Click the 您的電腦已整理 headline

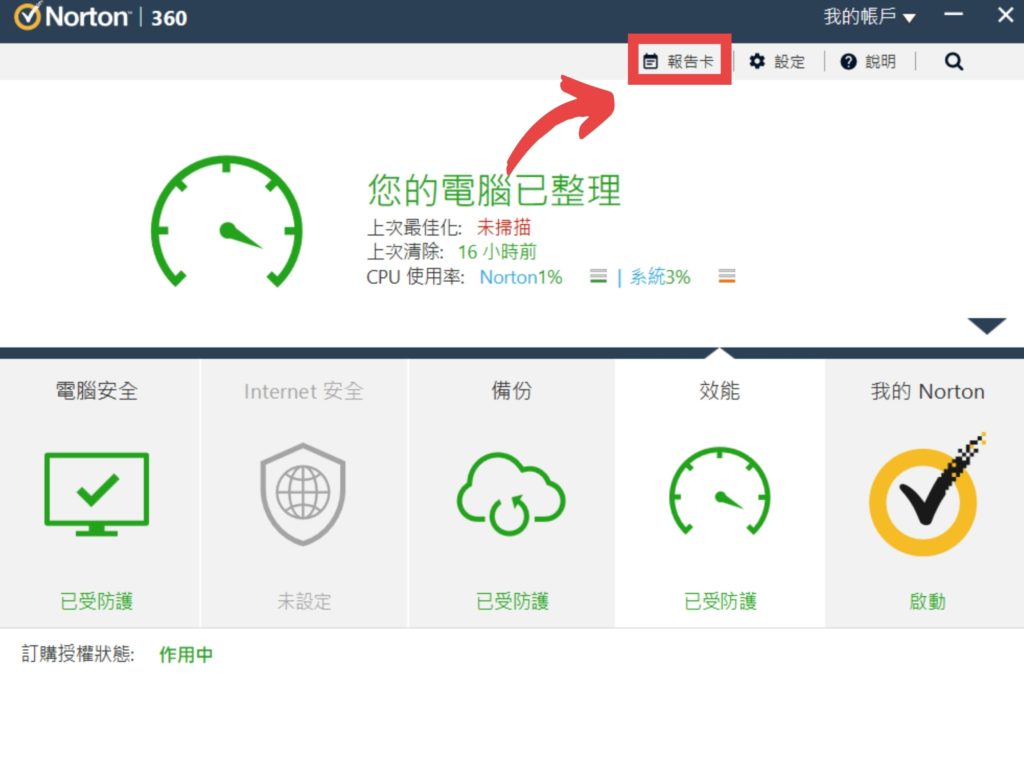494,190
